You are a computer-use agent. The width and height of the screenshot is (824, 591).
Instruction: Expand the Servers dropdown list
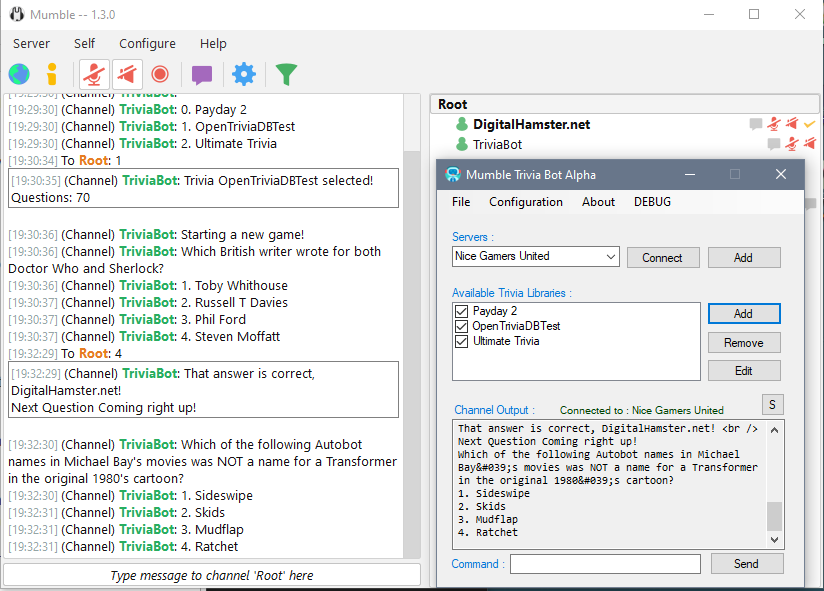click(610, 257)
